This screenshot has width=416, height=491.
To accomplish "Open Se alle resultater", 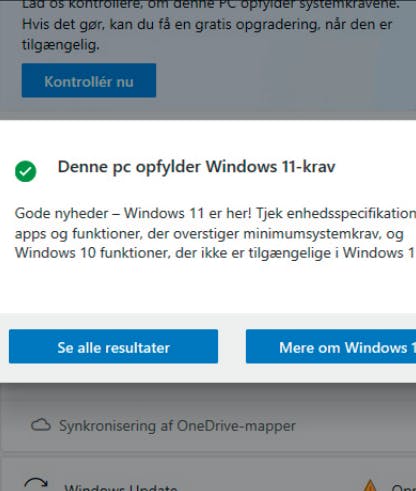I will pyautogui.click(x=113, y=346).
